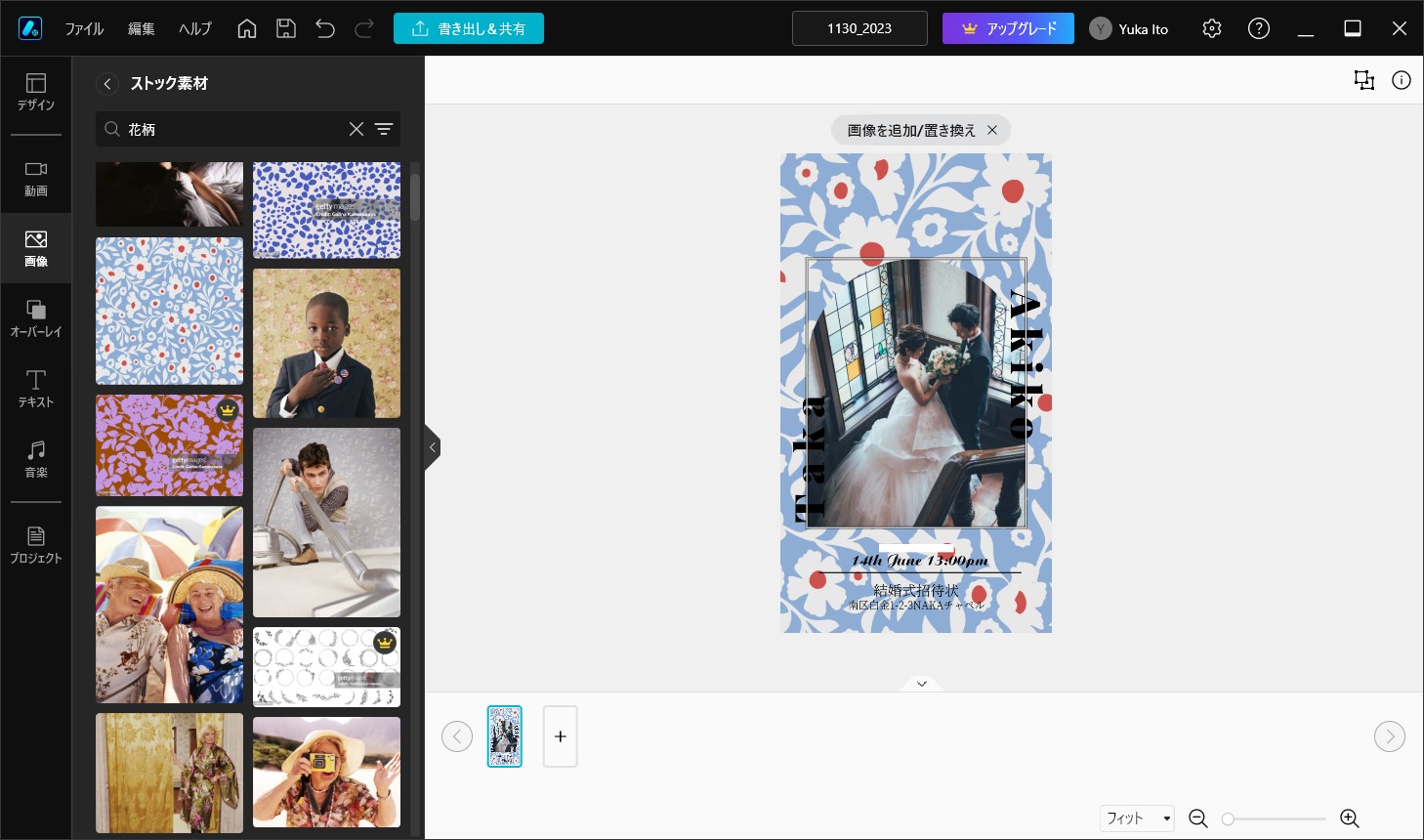Open the ヘルプ menu
1424x840 pixels.
[194, 28]
